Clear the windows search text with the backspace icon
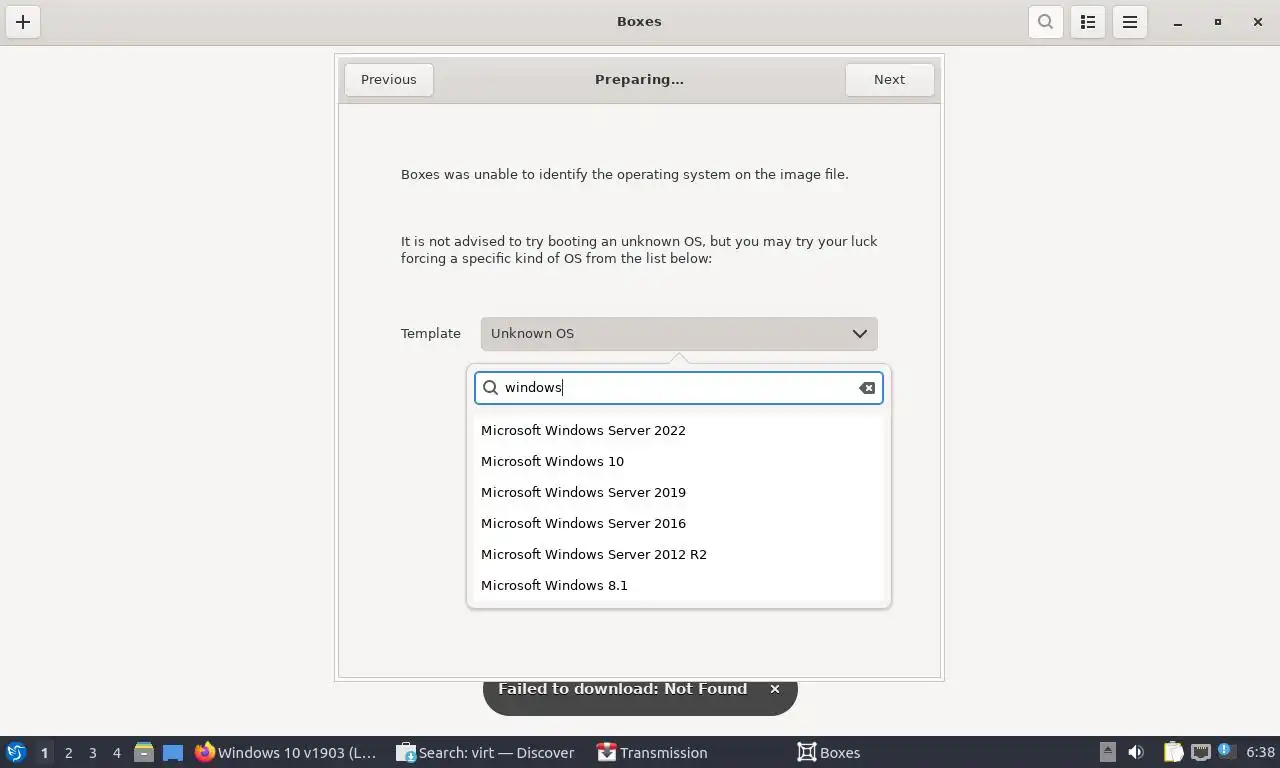The image size is (1280, 768). coord(867,388)
